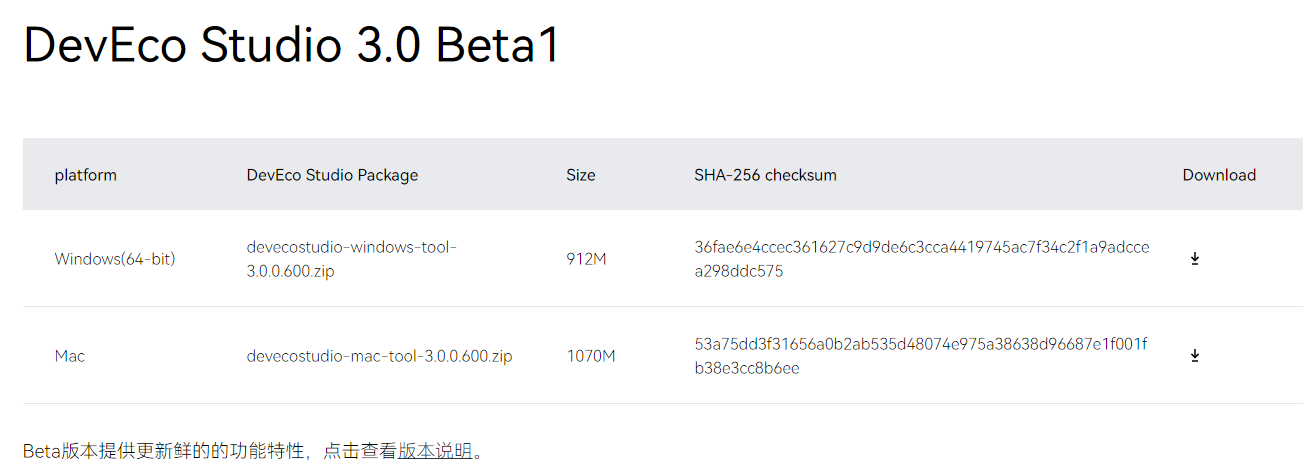The image size is (1309, 472).
Task: Click the devecostudio-mac-tool zip filename
Action: click(x=379, y=356)
